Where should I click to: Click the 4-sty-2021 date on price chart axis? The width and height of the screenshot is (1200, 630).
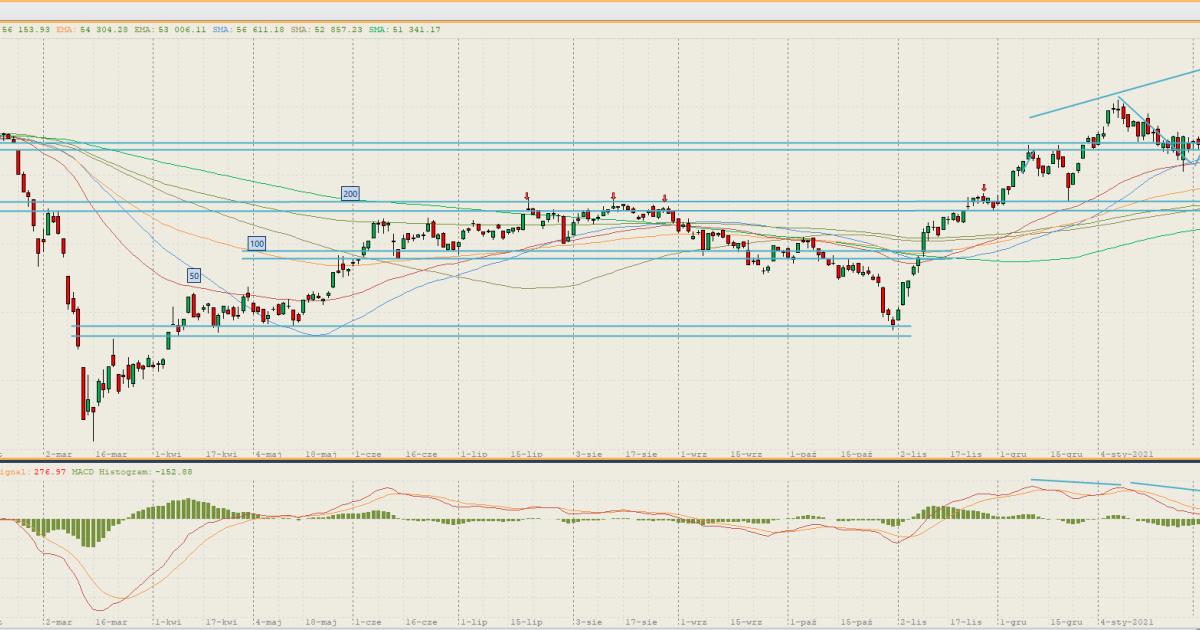(x=1126, y=454)
